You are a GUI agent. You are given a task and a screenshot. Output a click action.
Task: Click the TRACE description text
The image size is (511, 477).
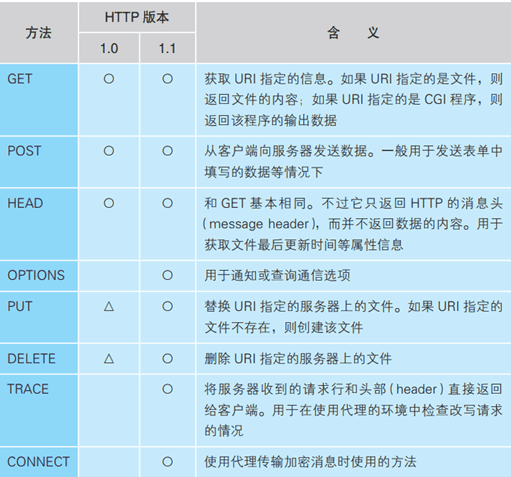tap(353, 410)
